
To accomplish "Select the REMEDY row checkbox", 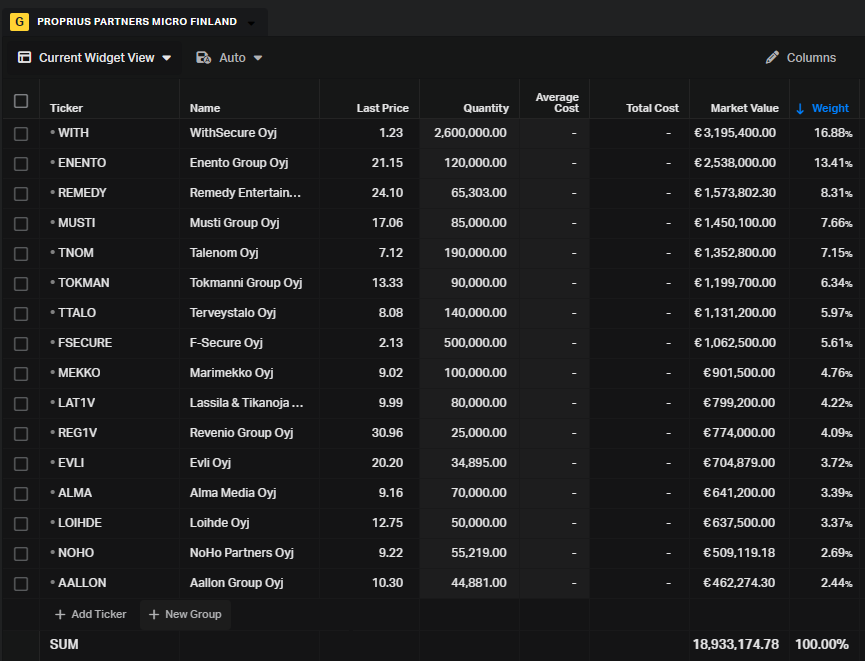I will pyautogui.click(x=21, y=193).
